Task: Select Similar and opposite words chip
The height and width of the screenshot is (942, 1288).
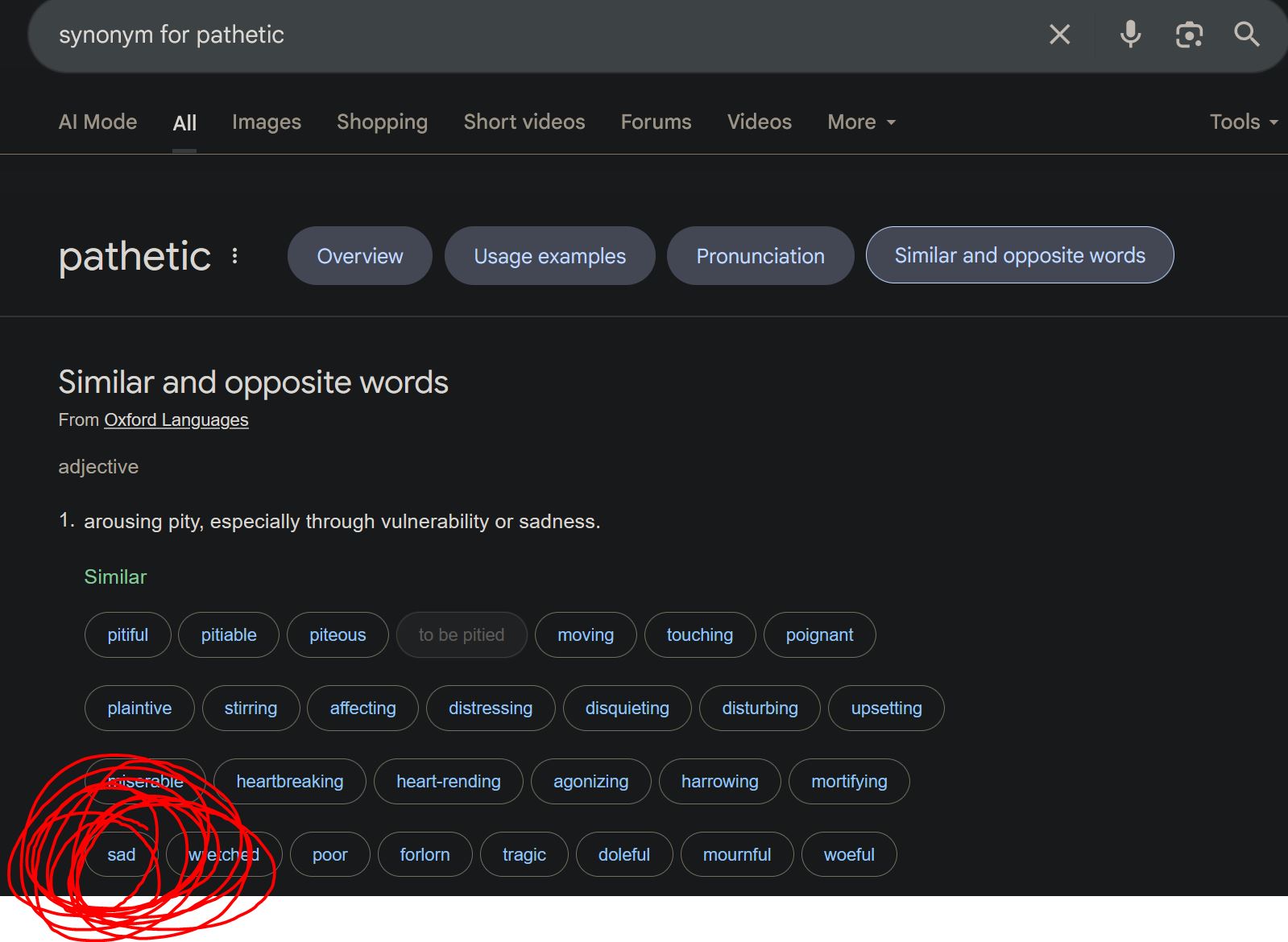Action: click(x=1020, y=255)
